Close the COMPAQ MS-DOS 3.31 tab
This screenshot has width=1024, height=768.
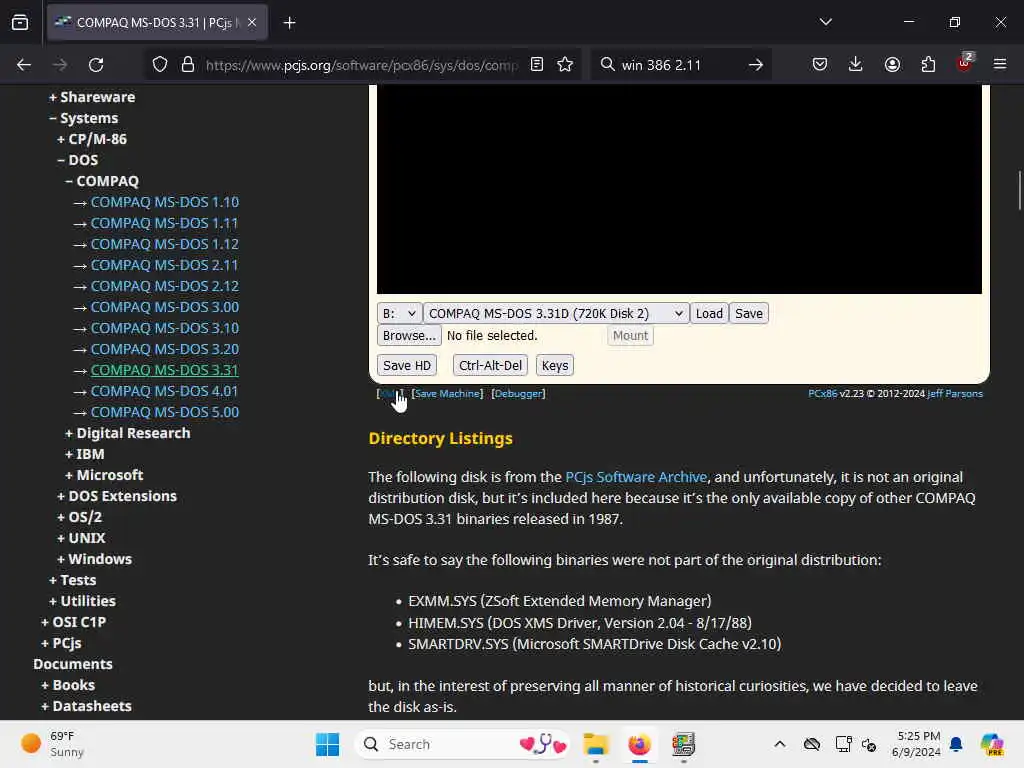tap(252, 22)
